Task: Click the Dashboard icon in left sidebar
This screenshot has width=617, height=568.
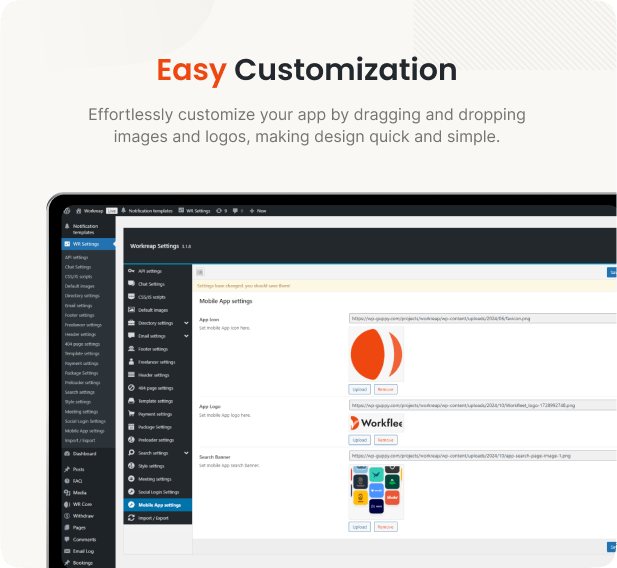Action: pyautogui.click(x=66, y=453)
